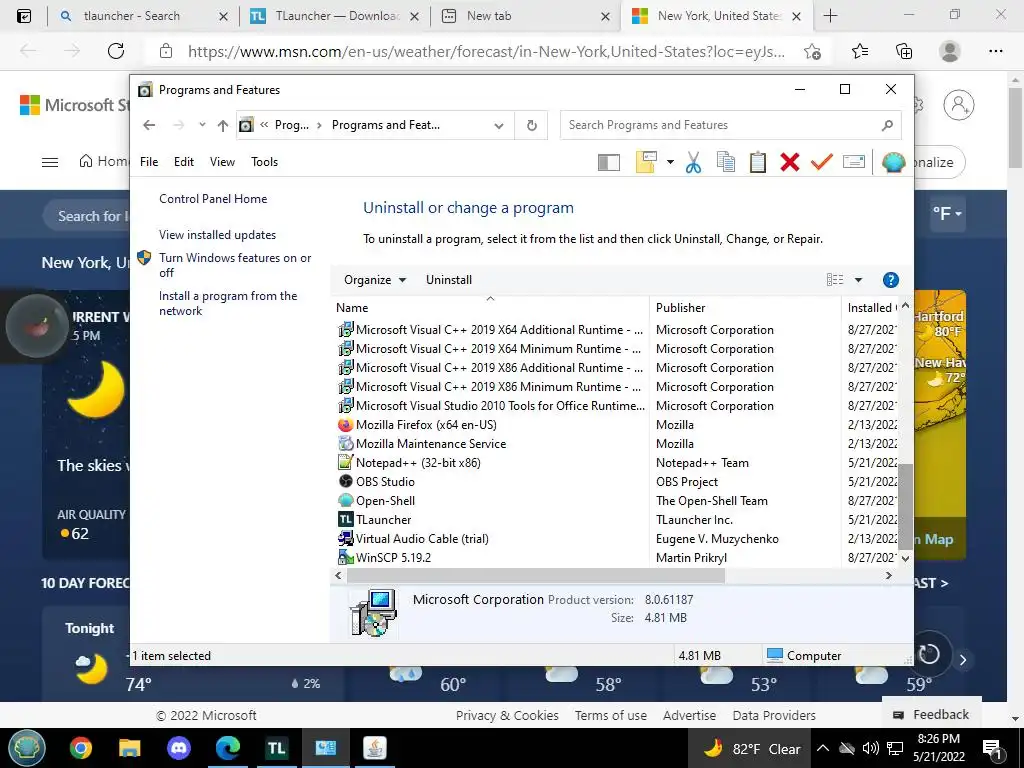Sort by Name column header
The height and width of the screenshot is (768, 1024).
[x=490, y=308]
